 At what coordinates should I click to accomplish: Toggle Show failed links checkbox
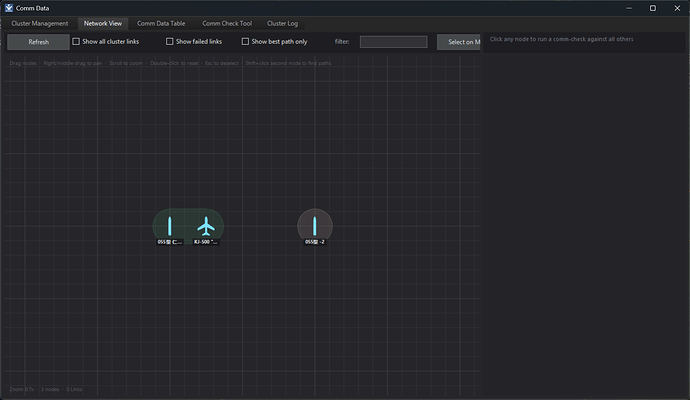pyautogui.click(x=169, y=41)
